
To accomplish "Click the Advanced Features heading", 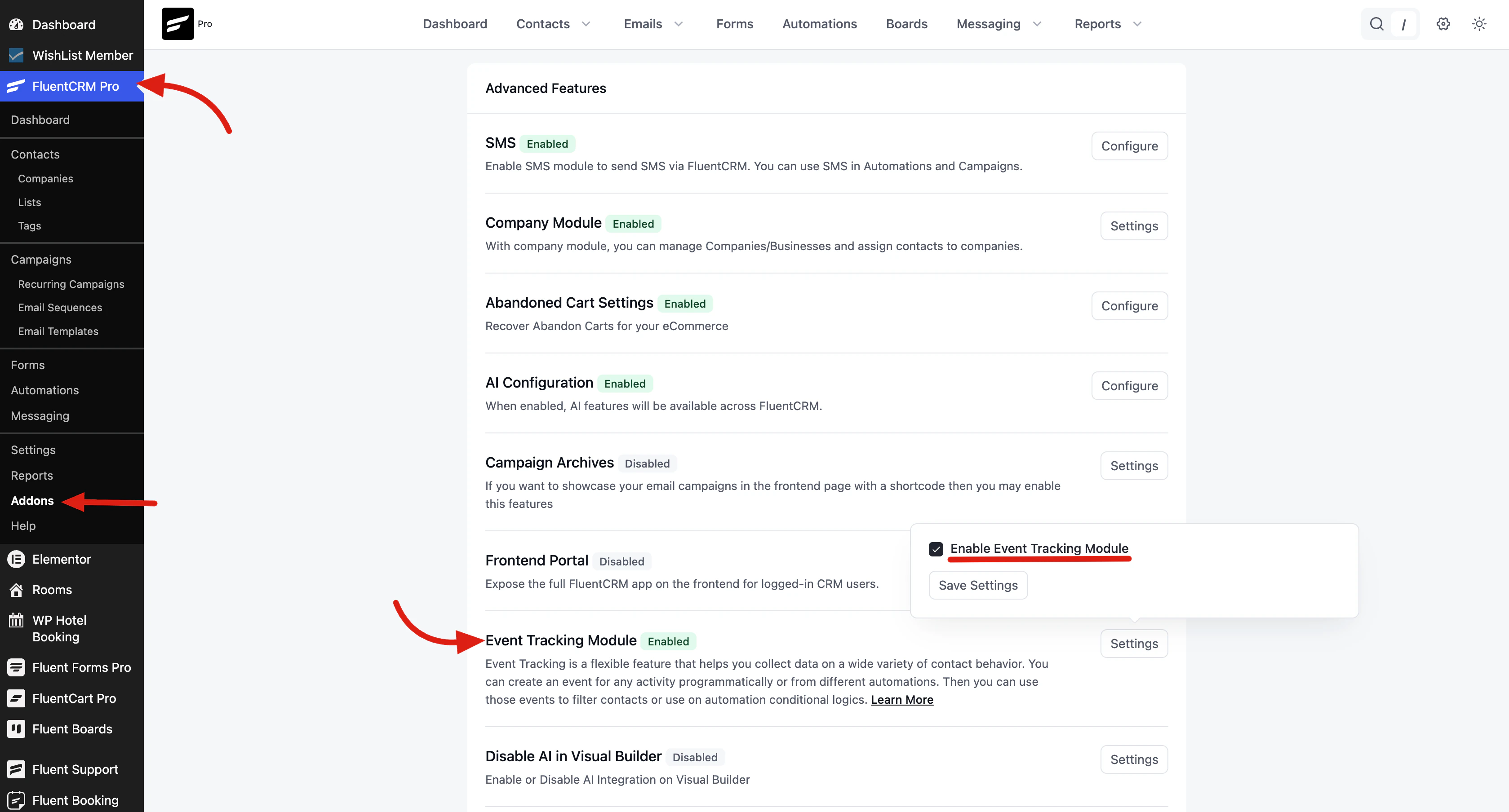I will (546, 88).
